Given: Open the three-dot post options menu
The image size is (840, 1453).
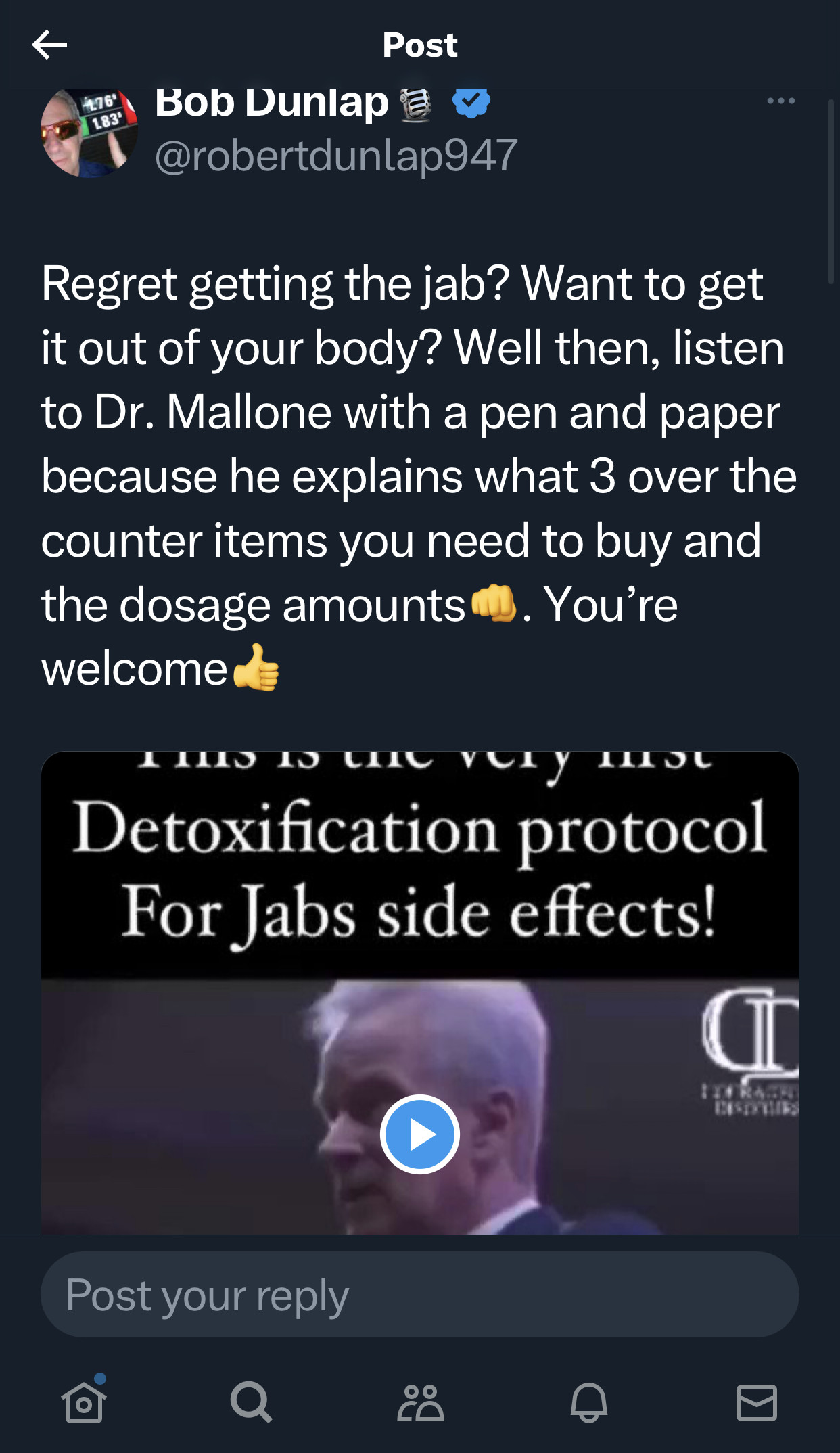Looking at the screenshot, I should (x=780, y=101).
